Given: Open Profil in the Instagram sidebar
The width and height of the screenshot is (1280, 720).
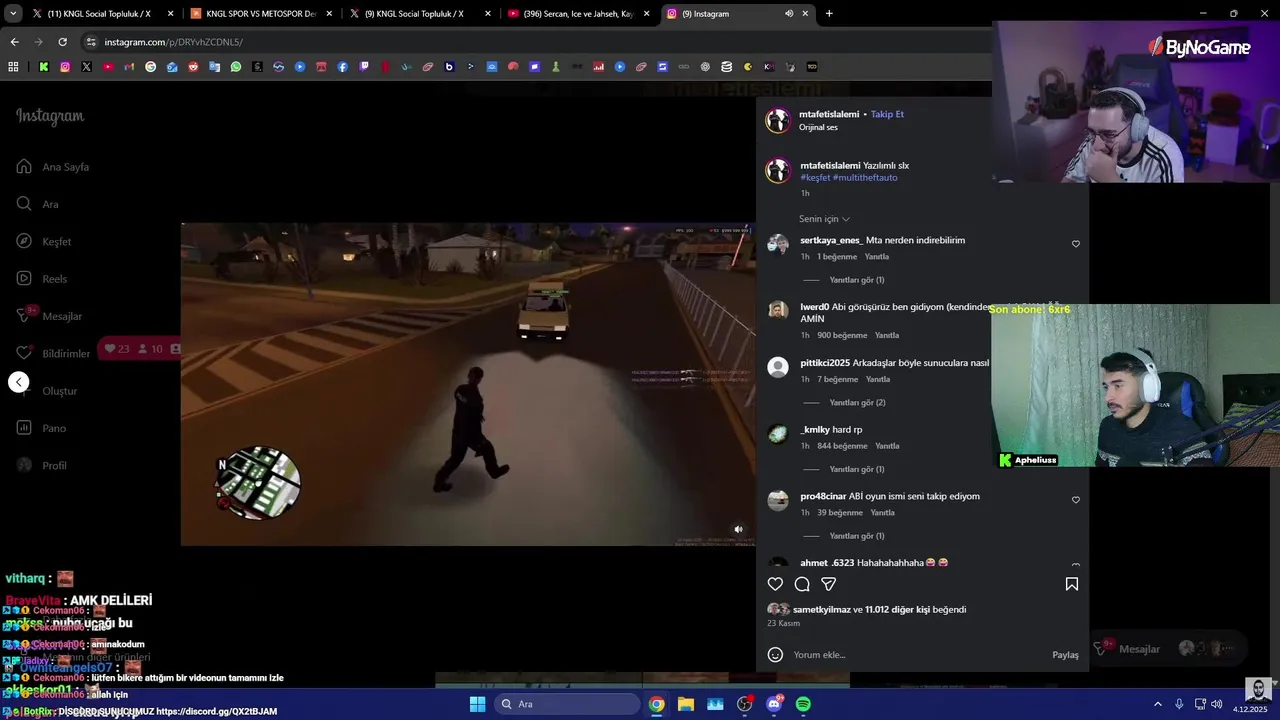Looking at the screenshot, I should tap(42, 465).
